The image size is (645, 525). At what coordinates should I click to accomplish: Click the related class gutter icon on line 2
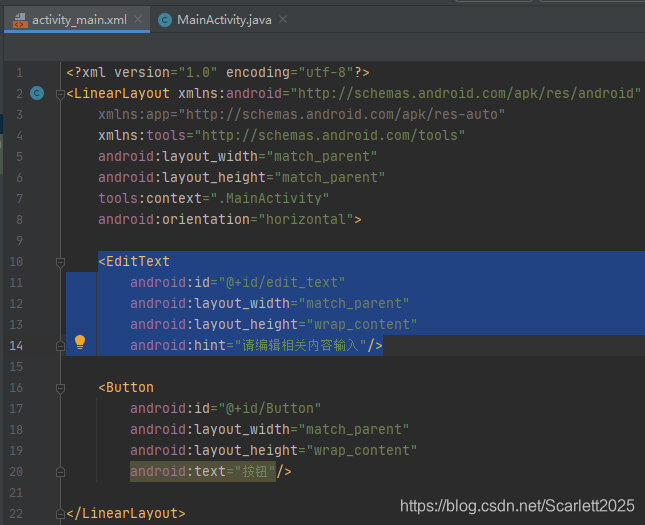coord(37,93)
